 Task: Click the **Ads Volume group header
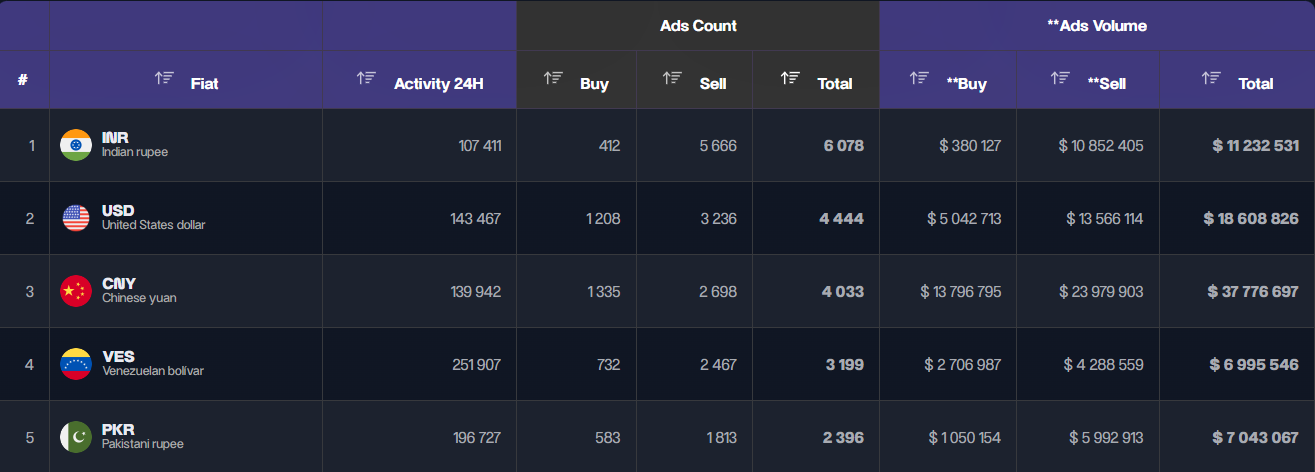click(x=1096, y=26)
